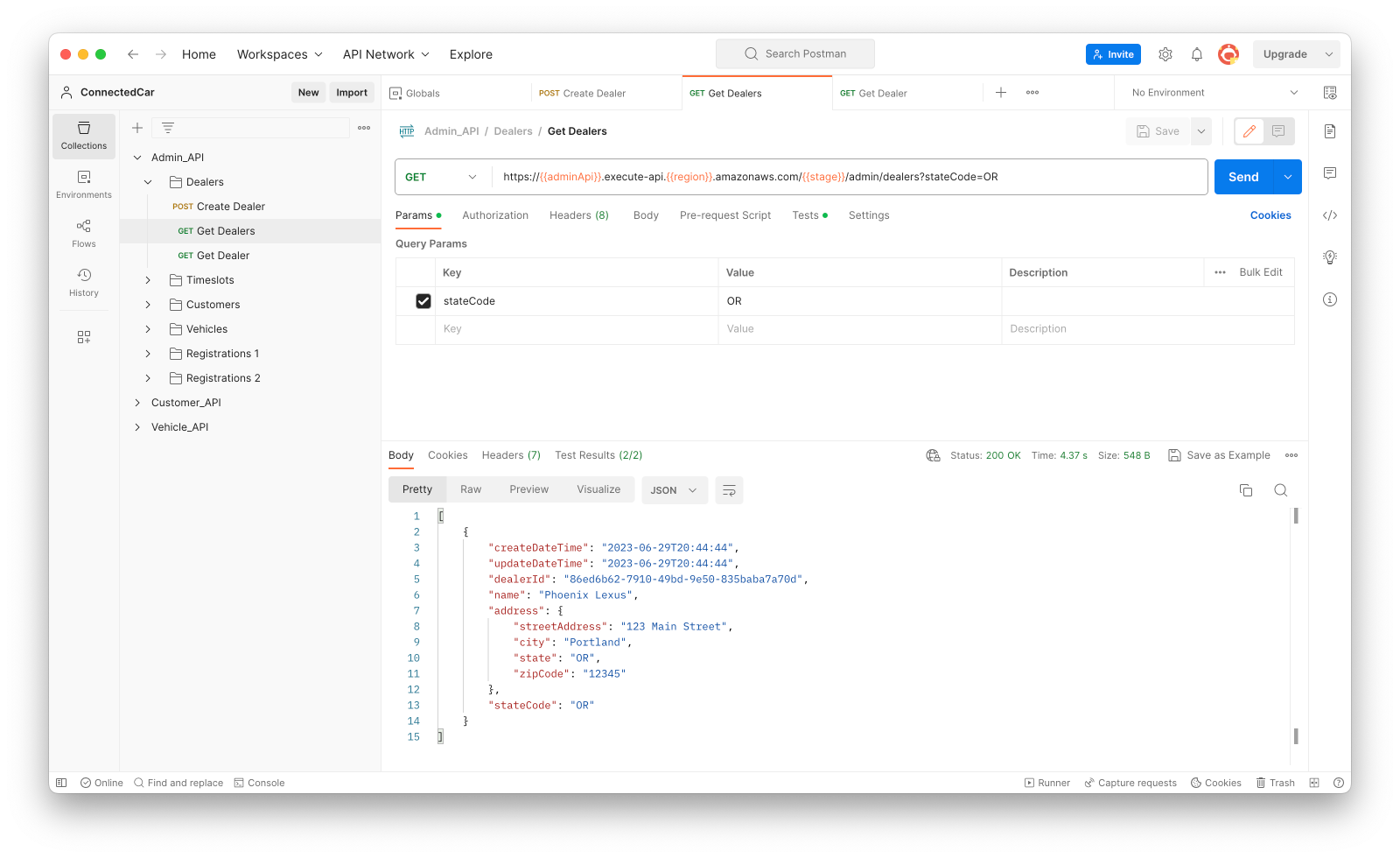Open the JSON format dropdown
The image size is (1400, 858).
coord(673,490)
